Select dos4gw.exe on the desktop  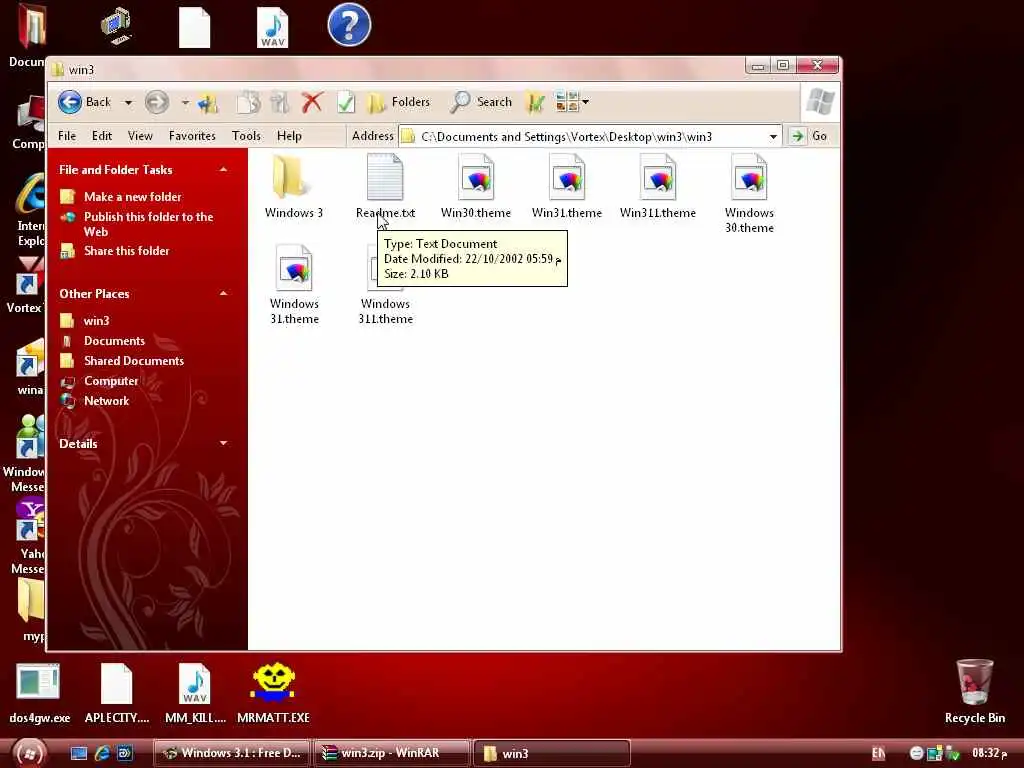coord(39,694)
